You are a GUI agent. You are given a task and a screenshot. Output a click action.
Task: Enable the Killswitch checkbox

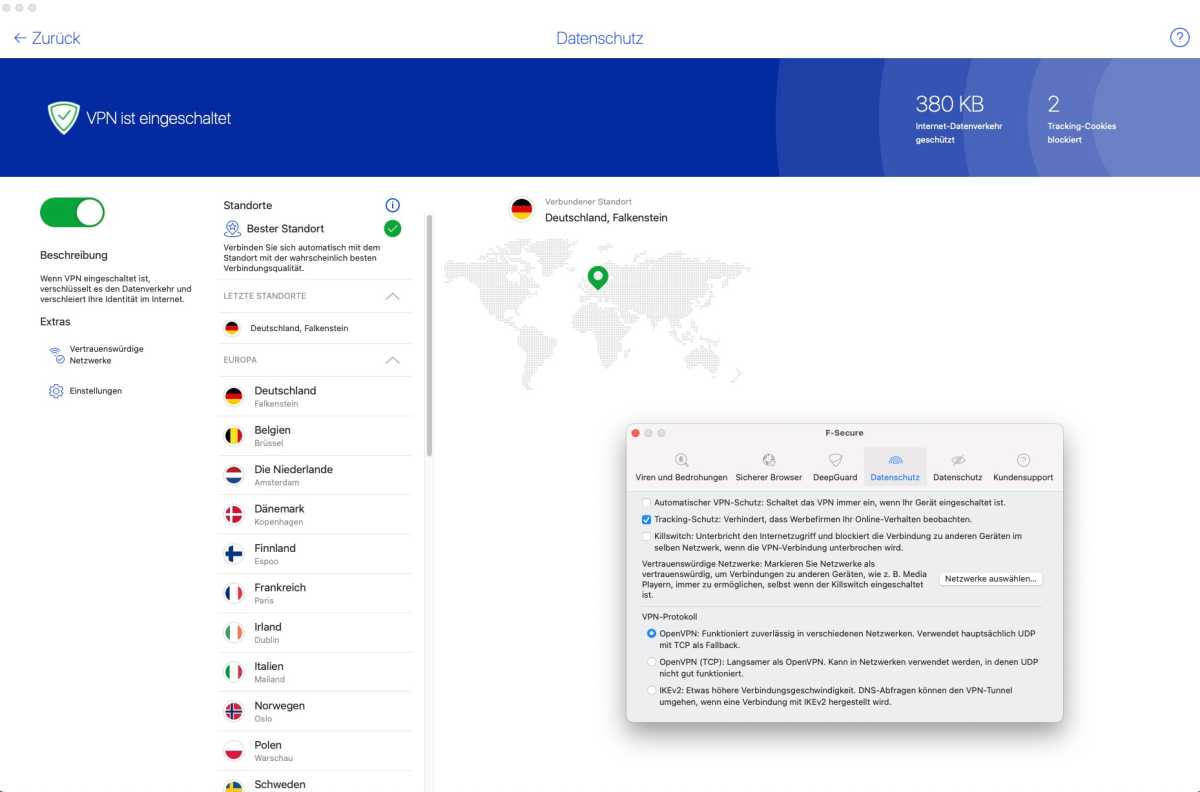tap(647, 537)
